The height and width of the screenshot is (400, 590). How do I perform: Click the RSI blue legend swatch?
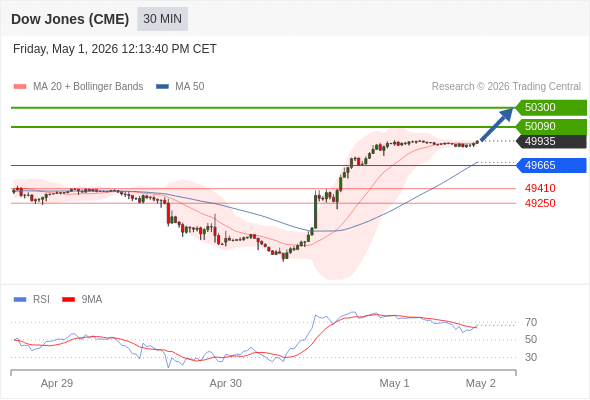(20, 300)
